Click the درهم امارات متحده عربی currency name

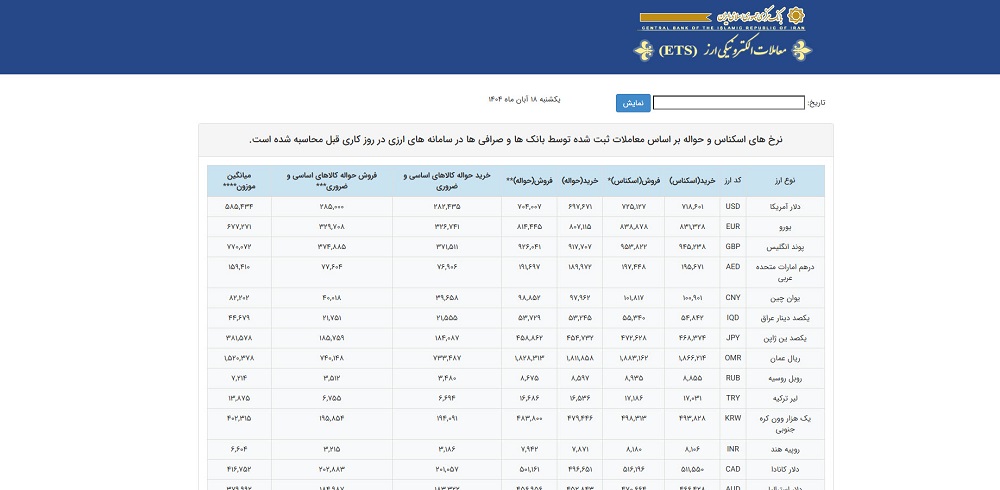click(784, 272)
